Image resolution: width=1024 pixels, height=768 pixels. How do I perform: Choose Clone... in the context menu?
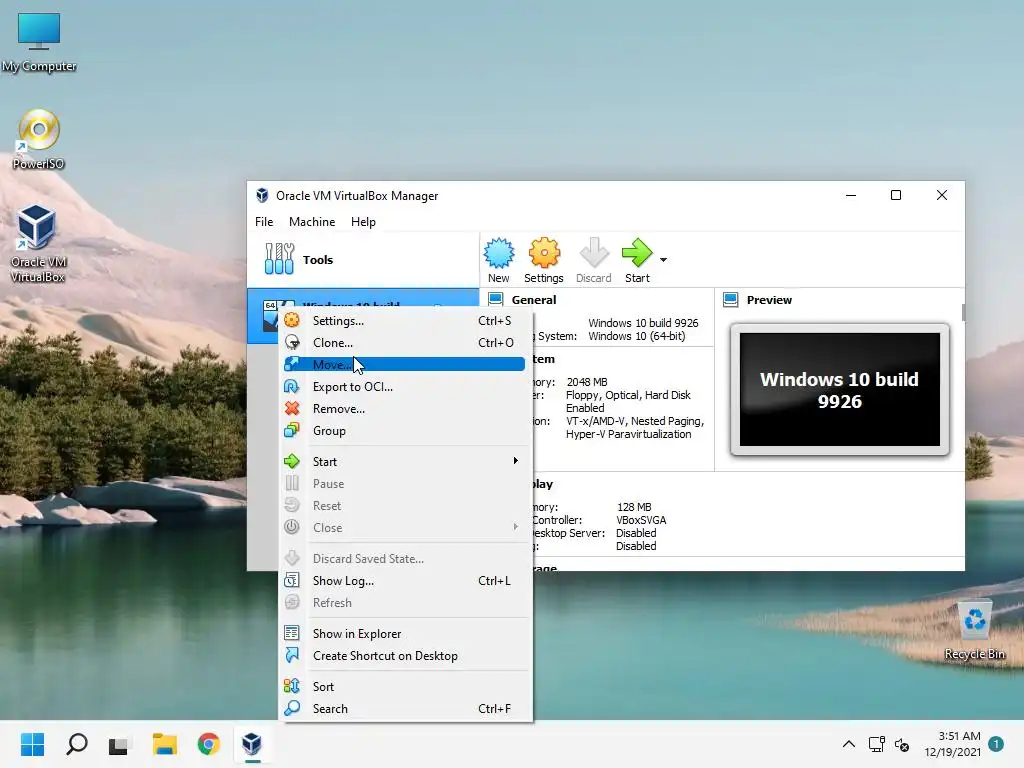pyautogui.click(x=405, y=343)
